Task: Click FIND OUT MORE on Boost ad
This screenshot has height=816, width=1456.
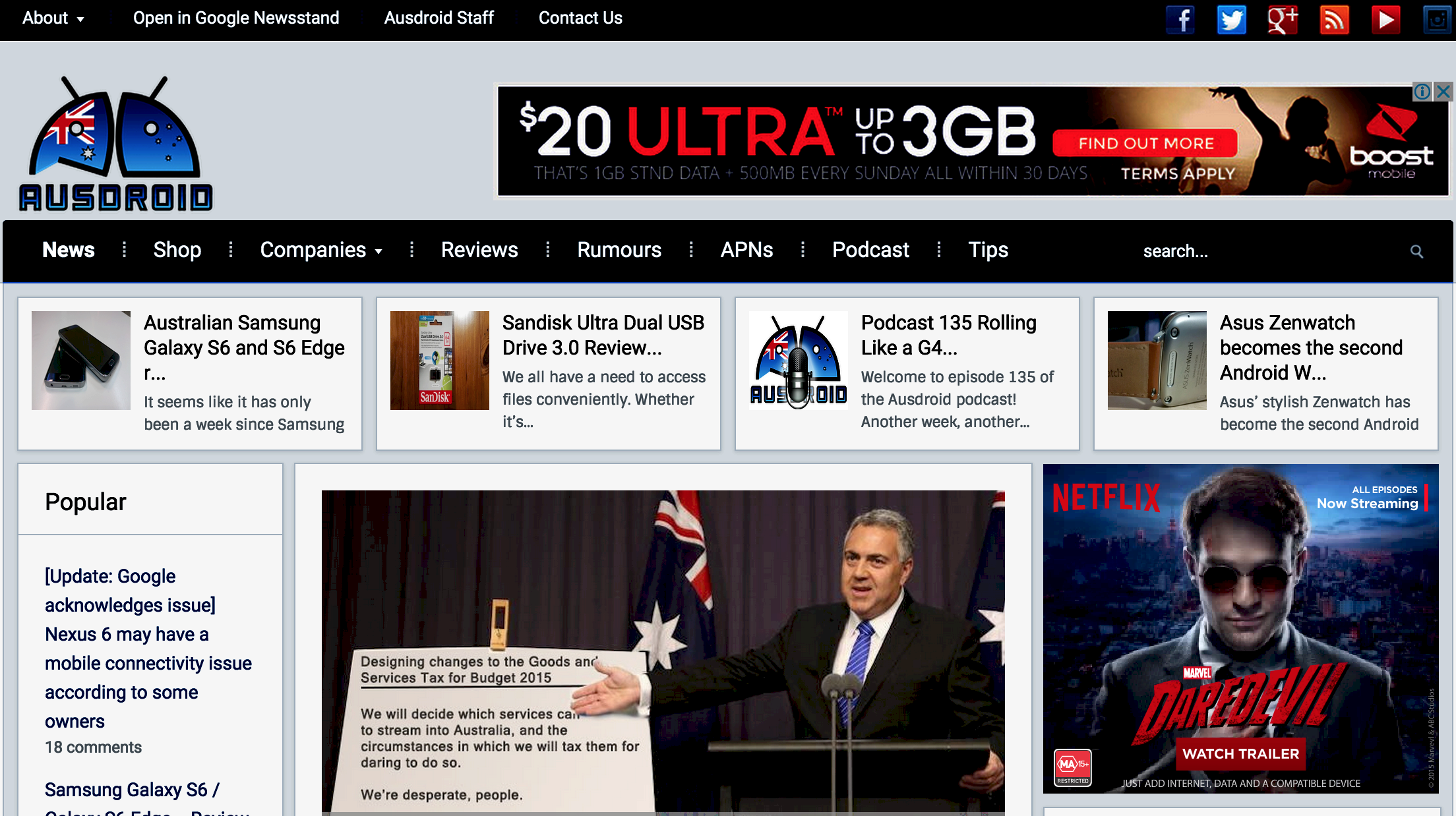Action: pyautogui.click(x=1145, y=143)
